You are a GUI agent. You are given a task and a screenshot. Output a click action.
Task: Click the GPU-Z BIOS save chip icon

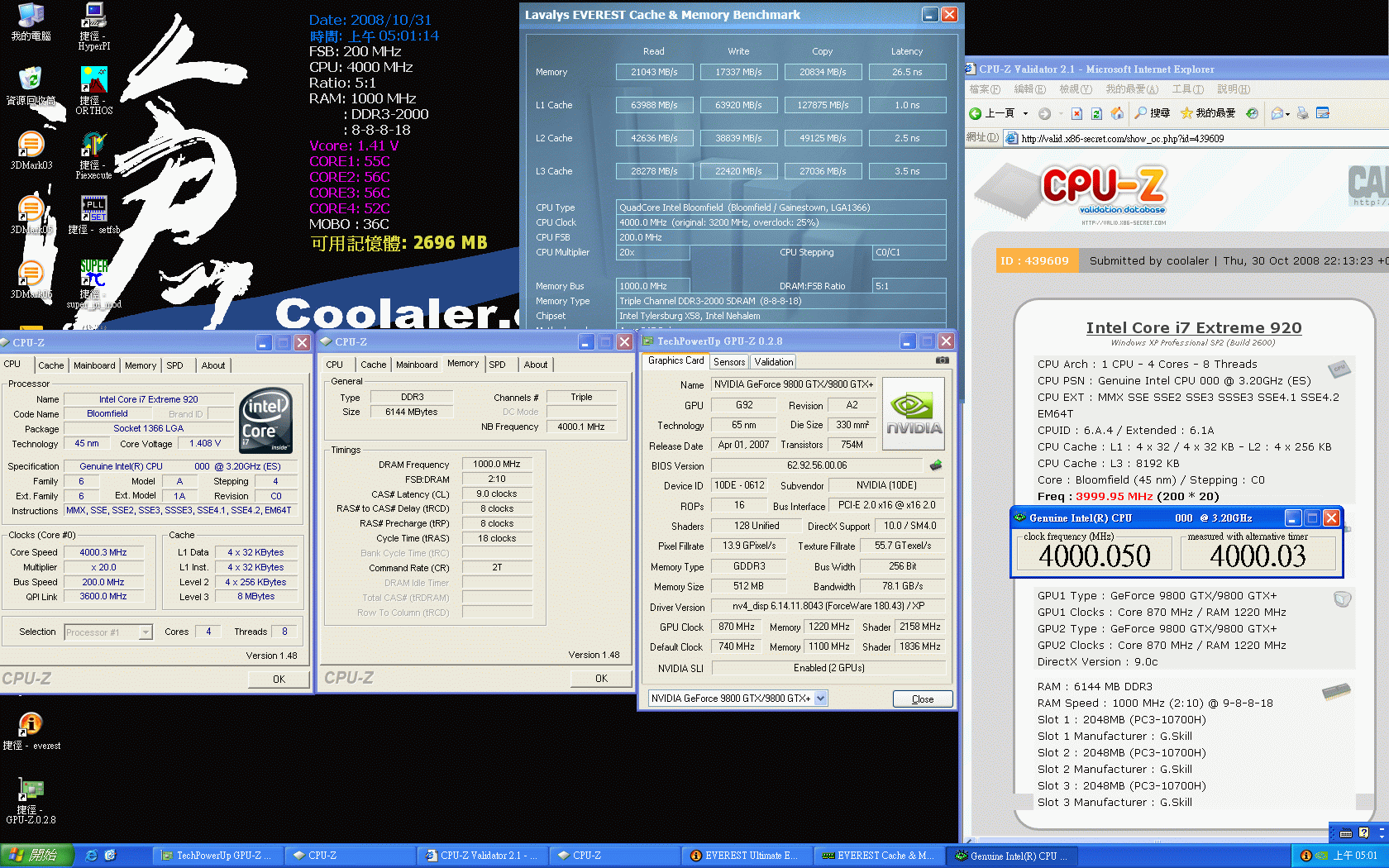[x=936, y=465]
